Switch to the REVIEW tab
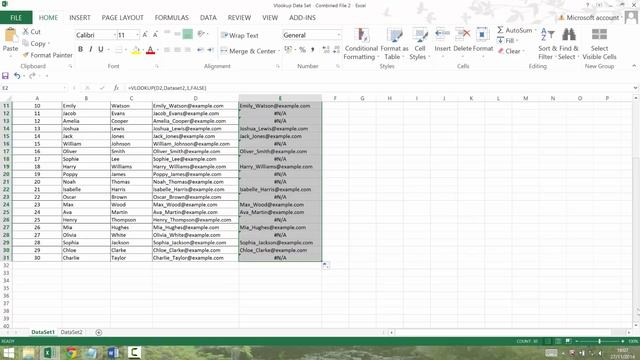Viewport: 640px width, 360px height. tap(239, 18)
